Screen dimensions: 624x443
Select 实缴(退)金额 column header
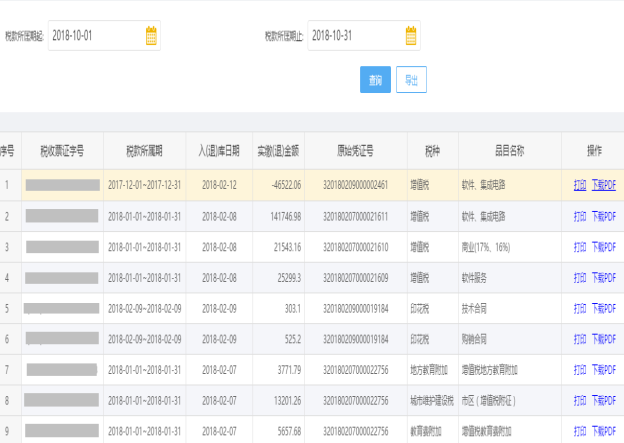coord(278,151)
